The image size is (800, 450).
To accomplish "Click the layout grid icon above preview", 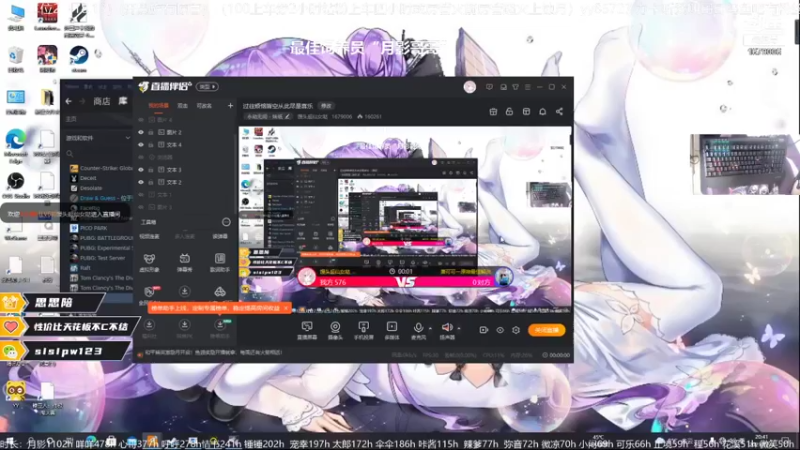I will click(526, 111).
